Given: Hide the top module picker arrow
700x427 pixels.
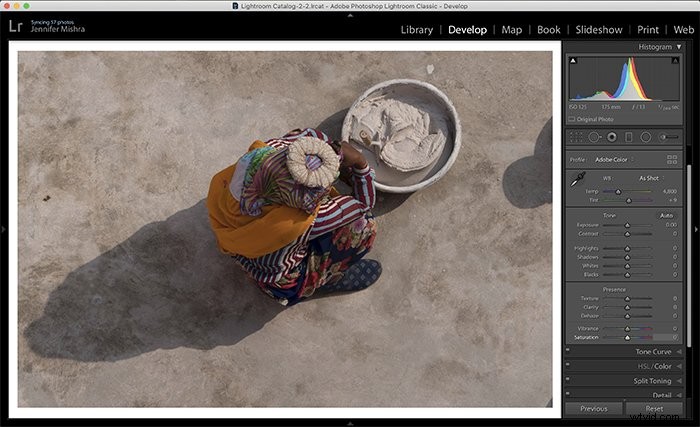Looking at the screenshot, I should (x=350, y=15).
